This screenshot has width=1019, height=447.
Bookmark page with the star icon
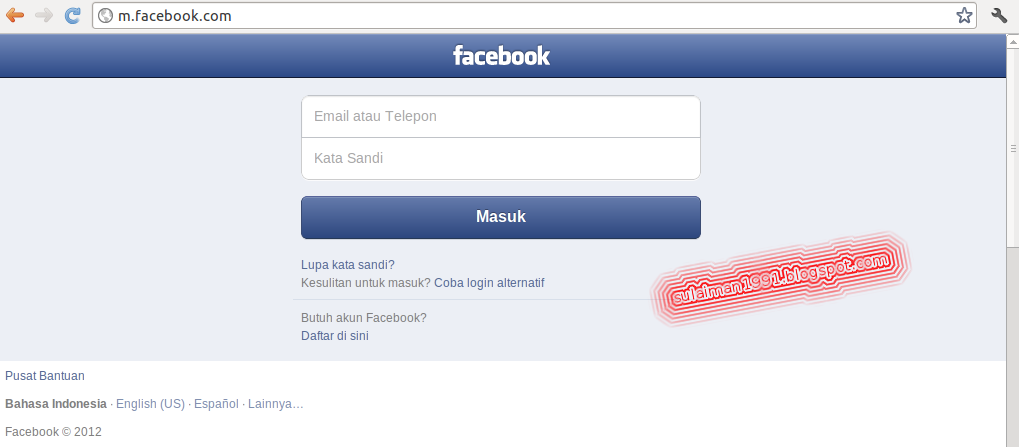[x=964, y=16]
